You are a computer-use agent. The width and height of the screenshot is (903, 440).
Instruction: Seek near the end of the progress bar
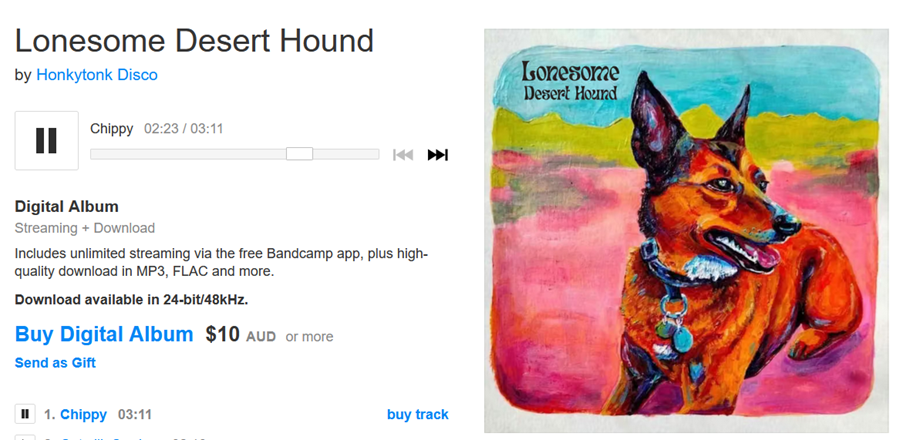pyautogui.click(x=373, y=154)
